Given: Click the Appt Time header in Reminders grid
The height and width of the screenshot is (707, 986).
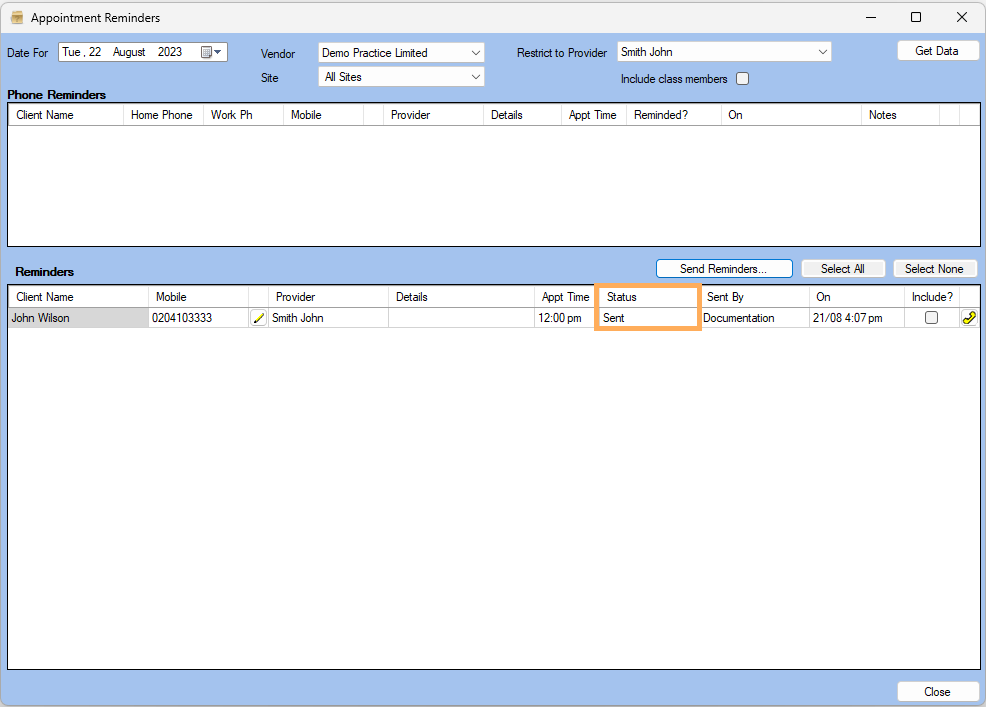Looking at the screenshot, I should coord(565,297).
